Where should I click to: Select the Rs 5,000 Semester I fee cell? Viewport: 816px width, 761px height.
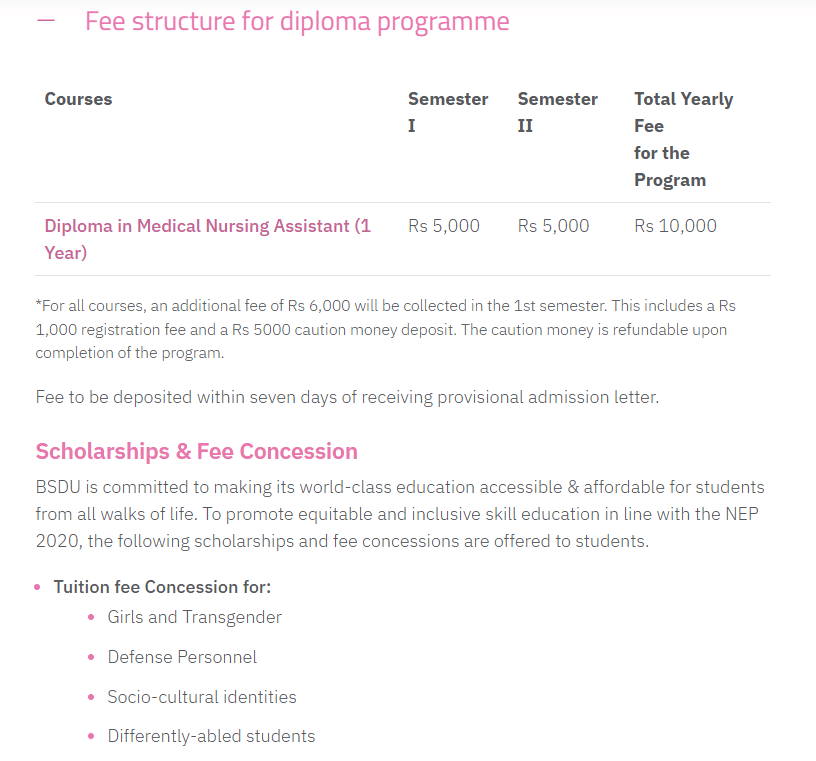pos(444,226)
